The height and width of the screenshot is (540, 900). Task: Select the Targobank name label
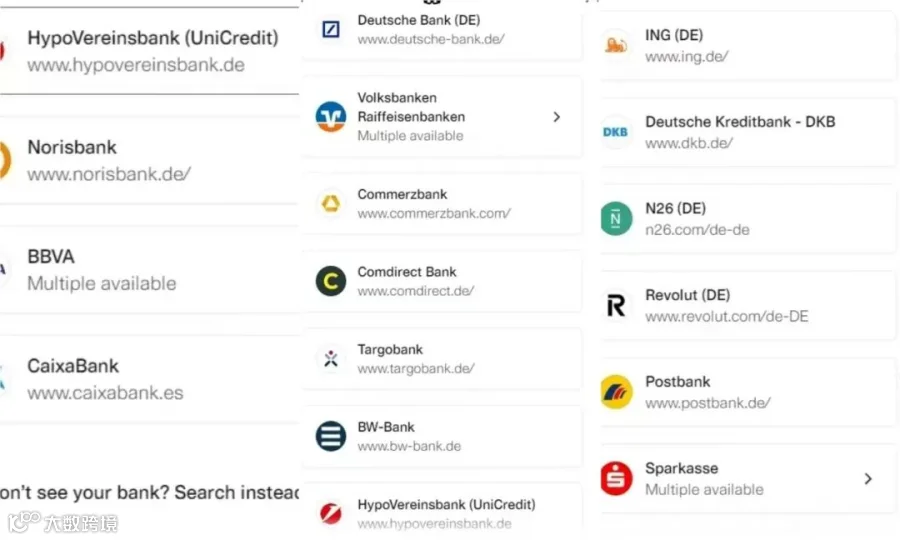[x=390, y=349]
